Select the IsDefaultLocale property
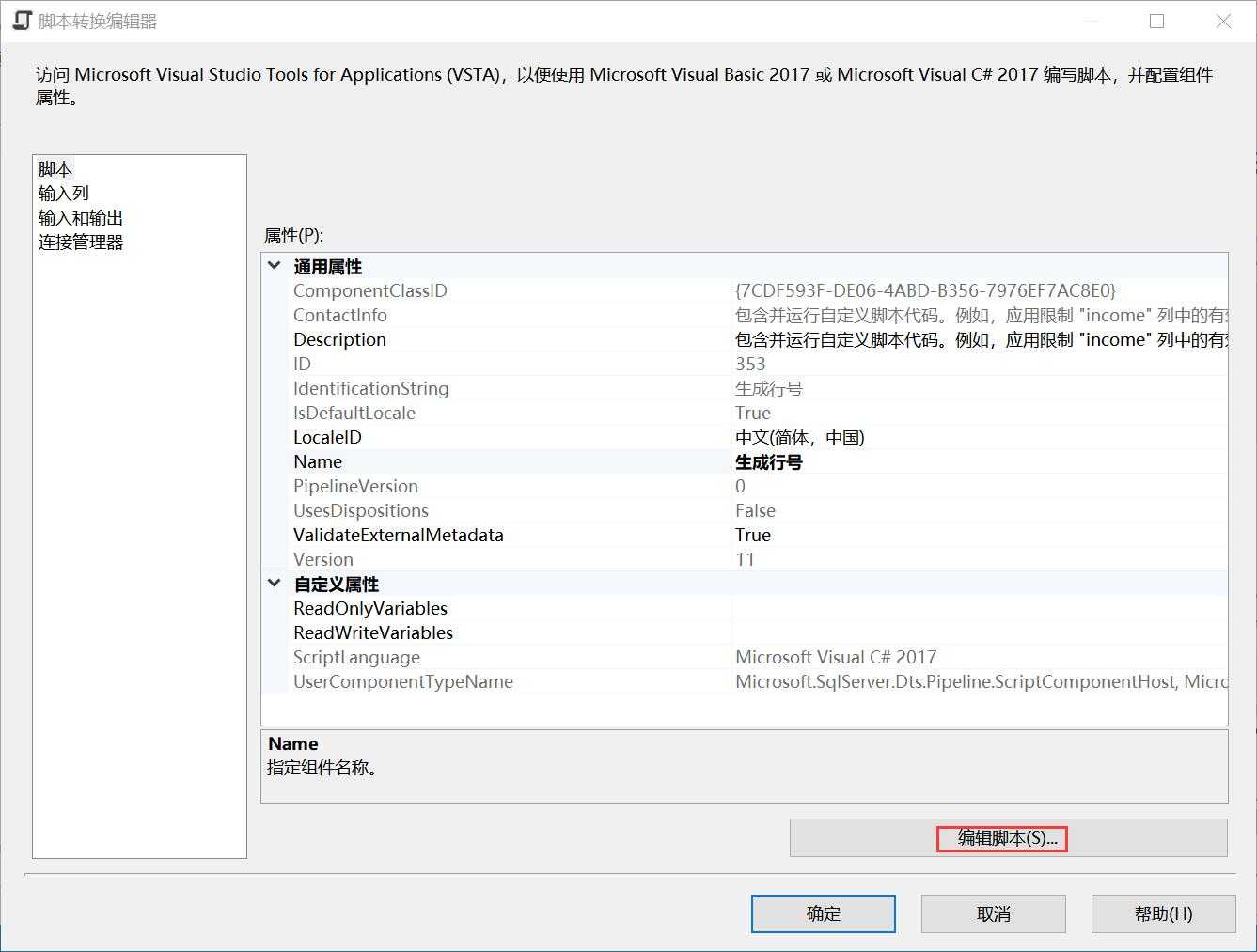Image resolution: width=1257 pixels, height=952 pixels. coord(354,413)
